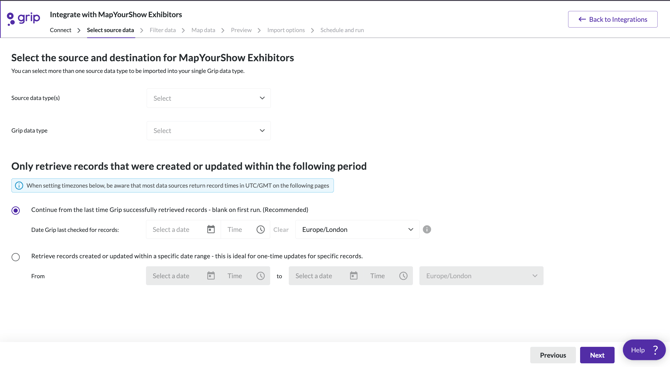
Task: Open clock icon in the From time field
Action: click(x=261, y=276)
